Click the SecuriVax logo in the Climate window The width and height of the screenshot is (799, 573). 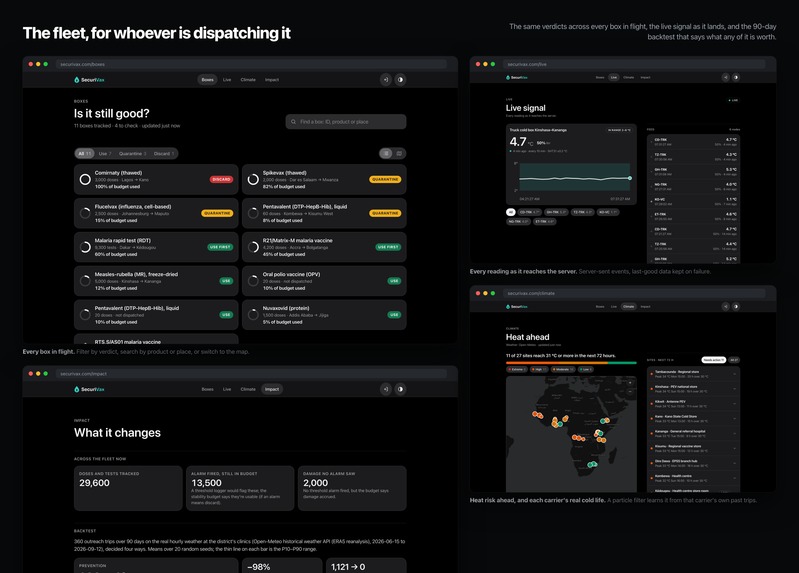tap(517, 307)
